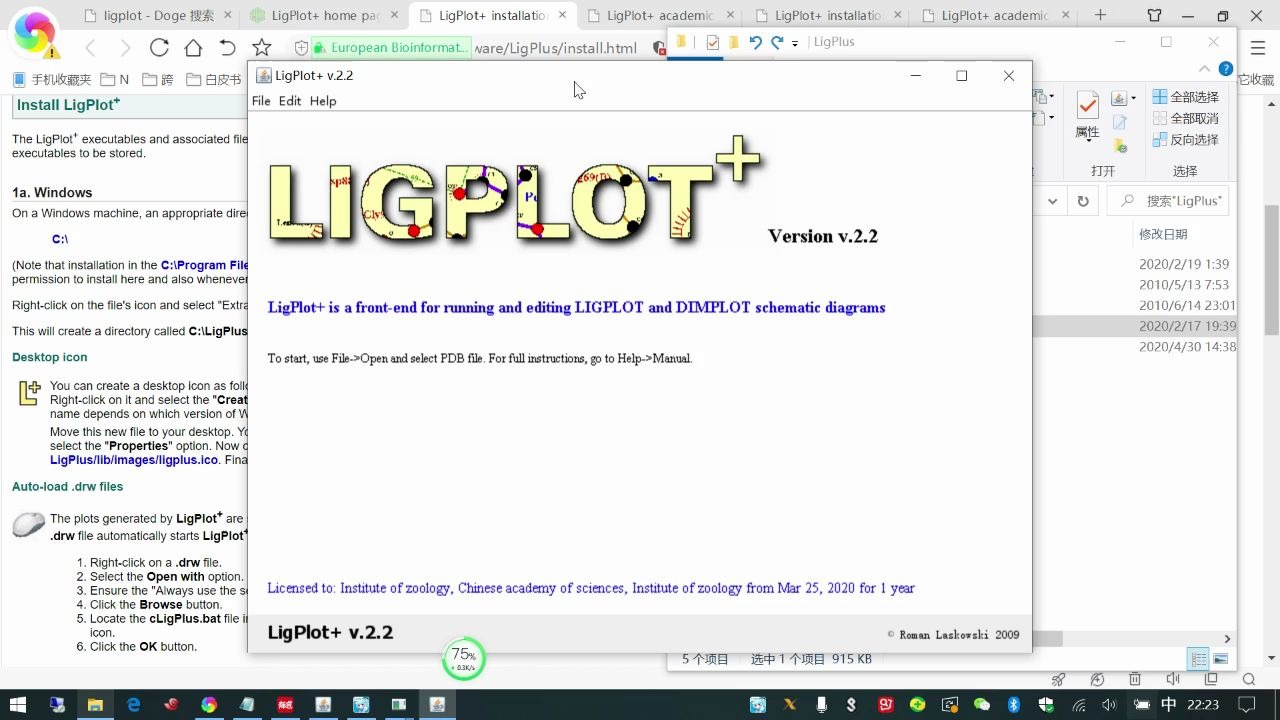
Task: Click the 75% speed indicator circle
Action: tap(463, 659)
